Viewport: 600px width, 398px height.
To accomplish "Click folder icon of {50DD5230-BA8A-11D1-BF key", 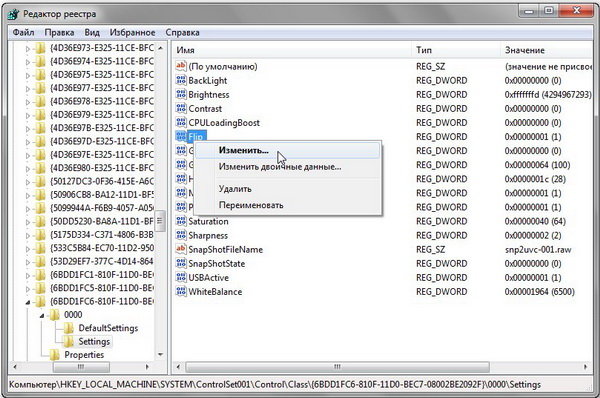I will (x=40, y=222).
